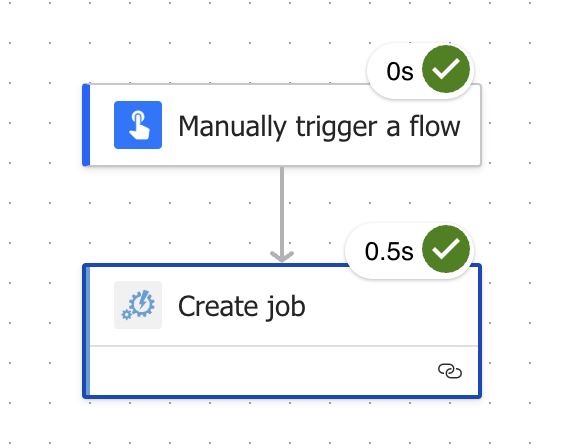Click the green checkmark on Create job
Viewport: 562px width, 448px height.
(x=446, y=249)
